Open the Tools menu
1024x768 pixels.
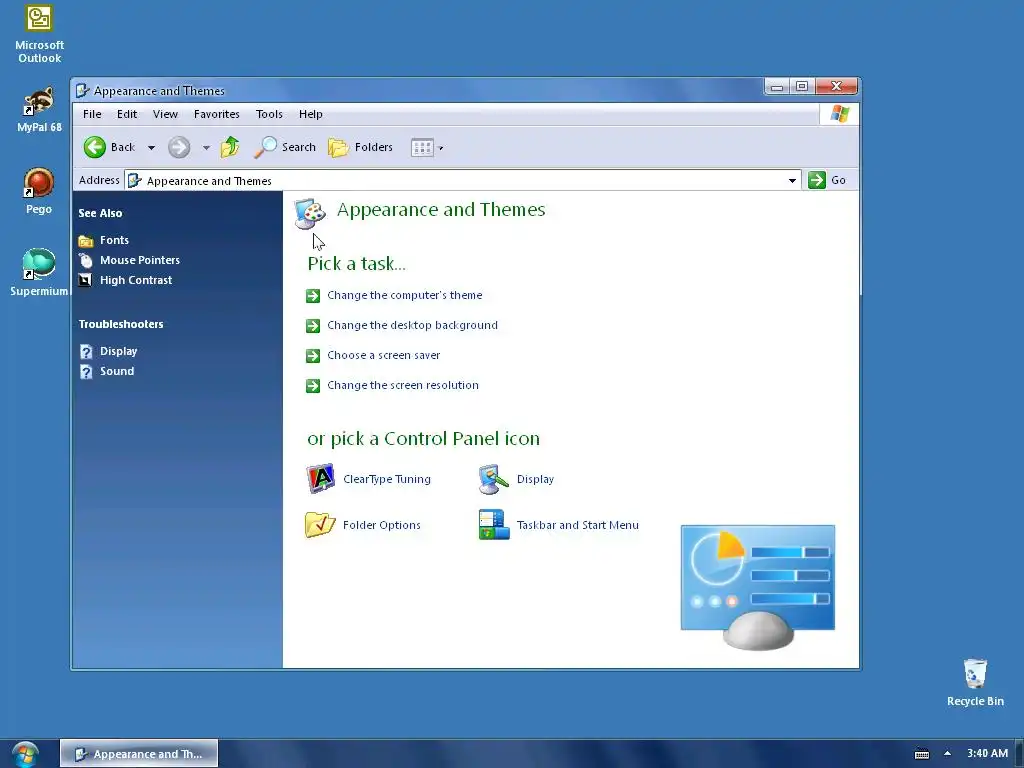point(269,114)
